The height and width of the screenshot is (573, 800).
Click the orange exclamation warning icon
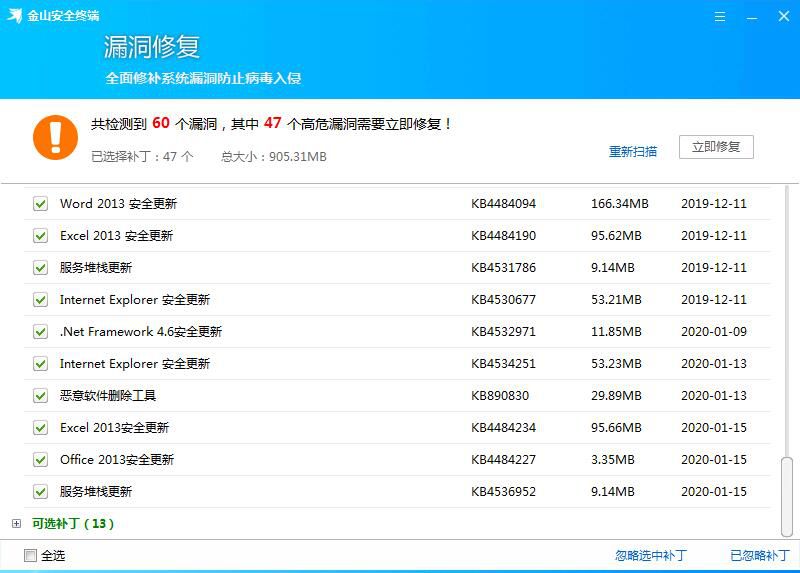(55, 137)
